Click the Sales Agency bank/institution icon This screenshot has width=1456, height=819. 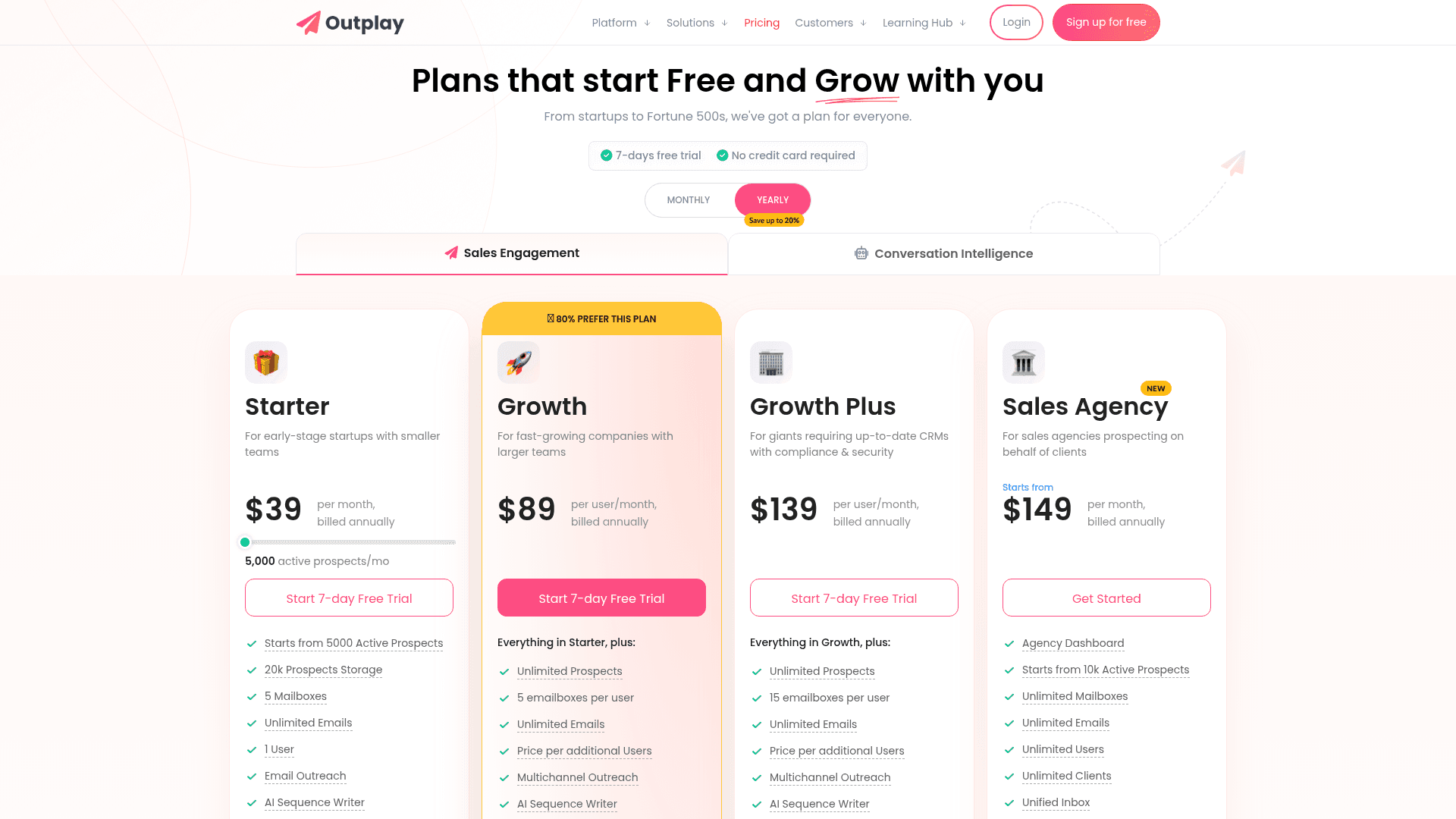(1023, 361)
